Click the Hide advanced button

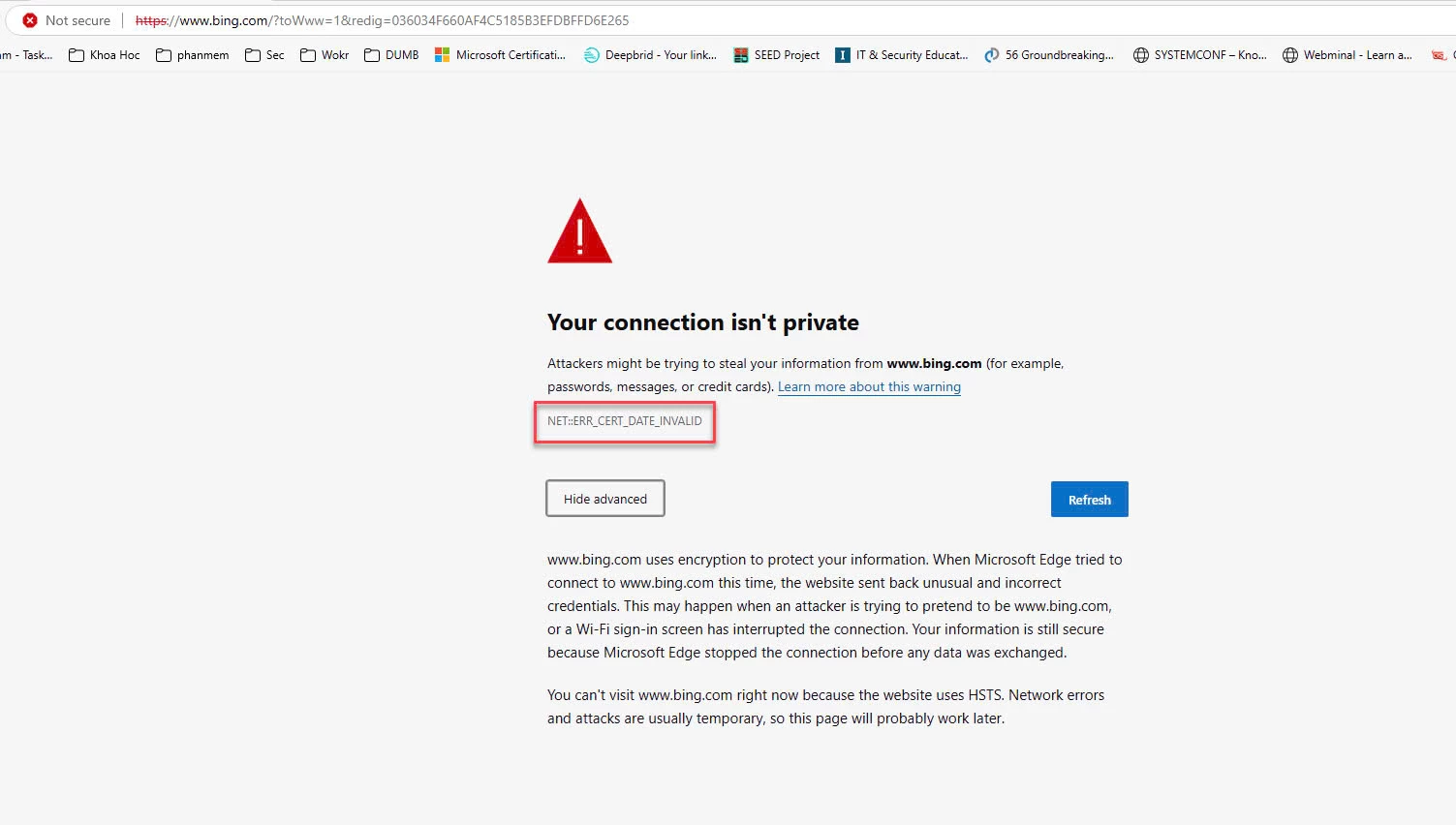[605, 499]
